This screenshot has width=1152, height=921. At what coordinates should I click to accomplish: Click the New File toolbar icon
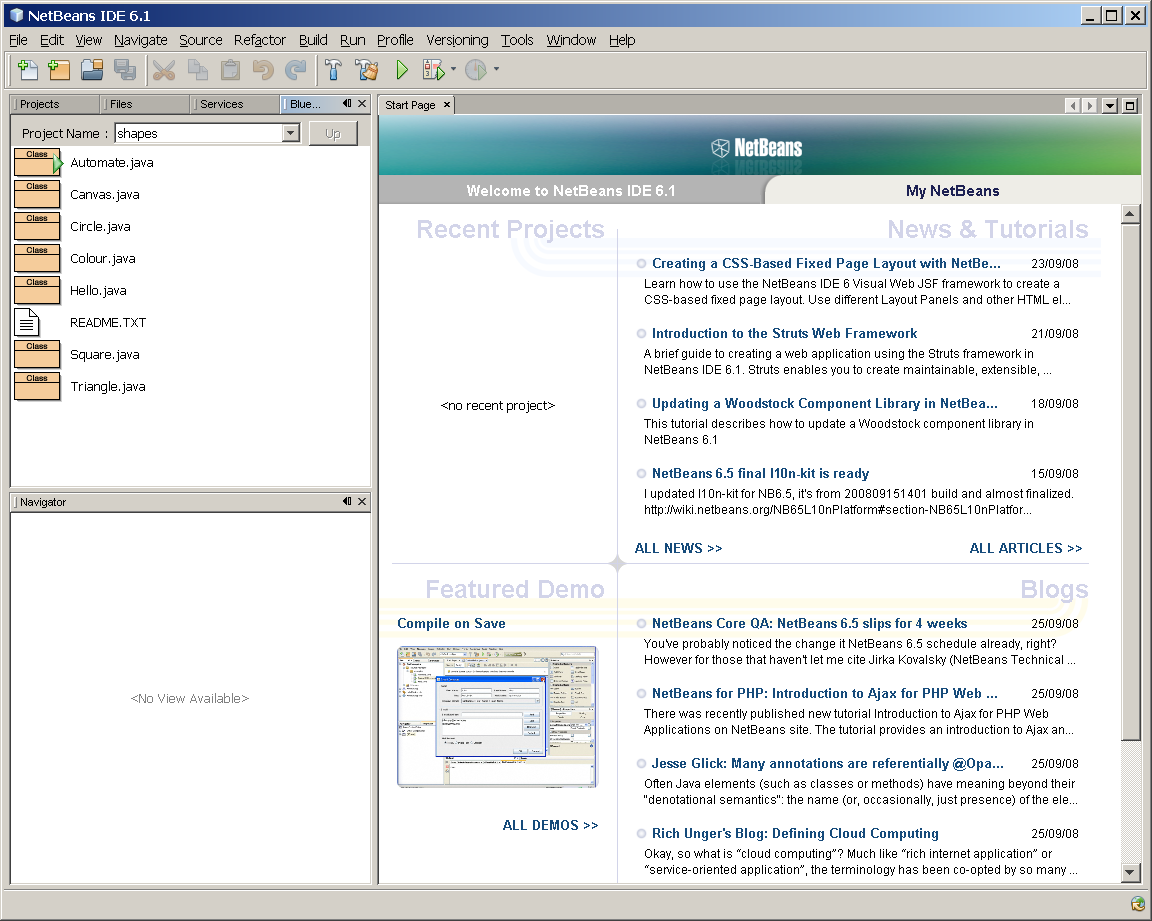(28, 70)
